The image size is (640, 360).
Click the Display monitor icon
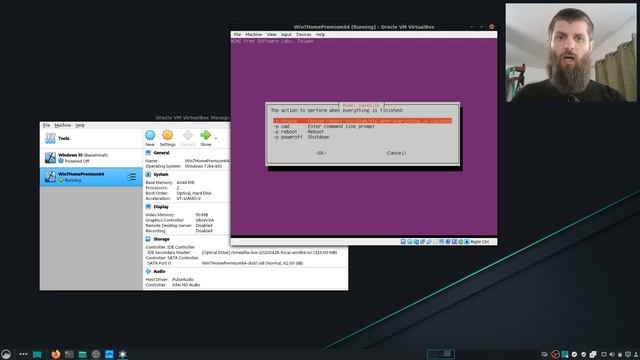click(x=148, y=207)
